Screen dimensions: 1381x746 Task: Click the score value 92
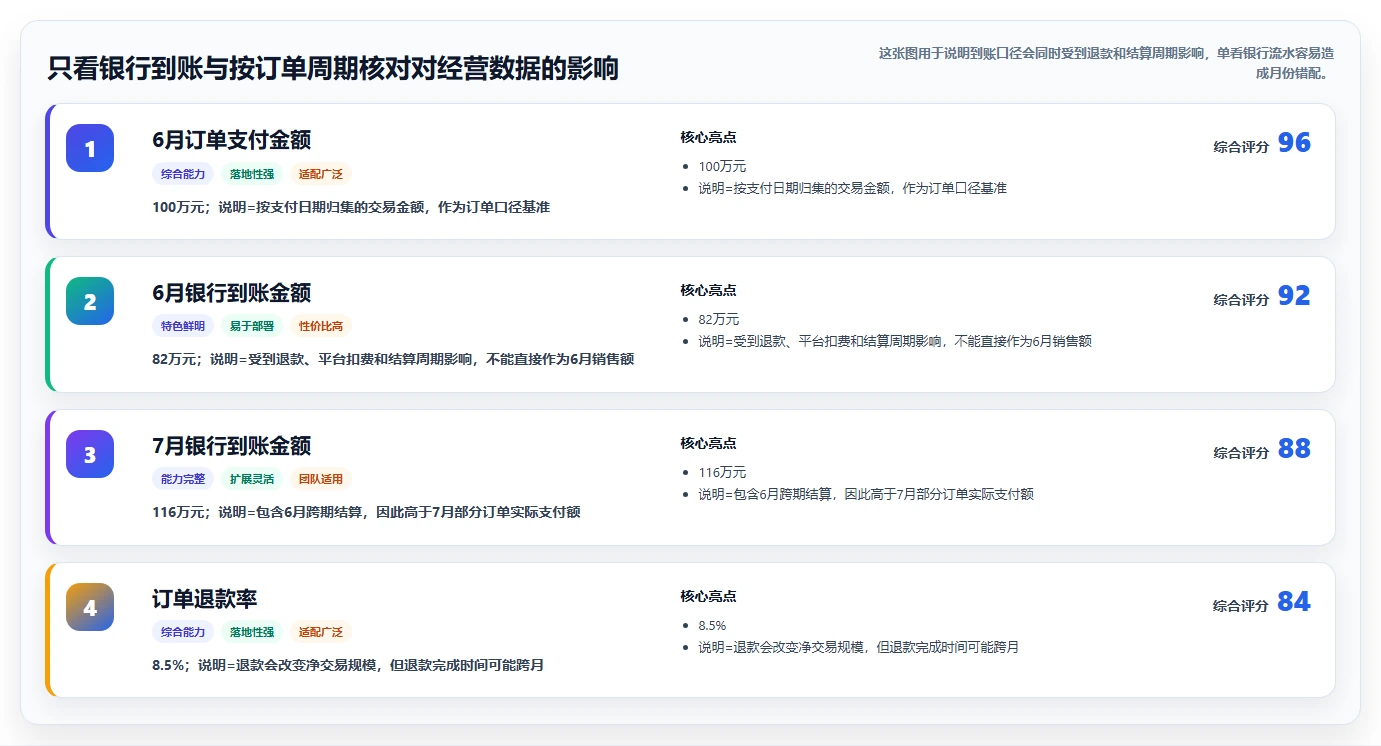point(1294,296)
